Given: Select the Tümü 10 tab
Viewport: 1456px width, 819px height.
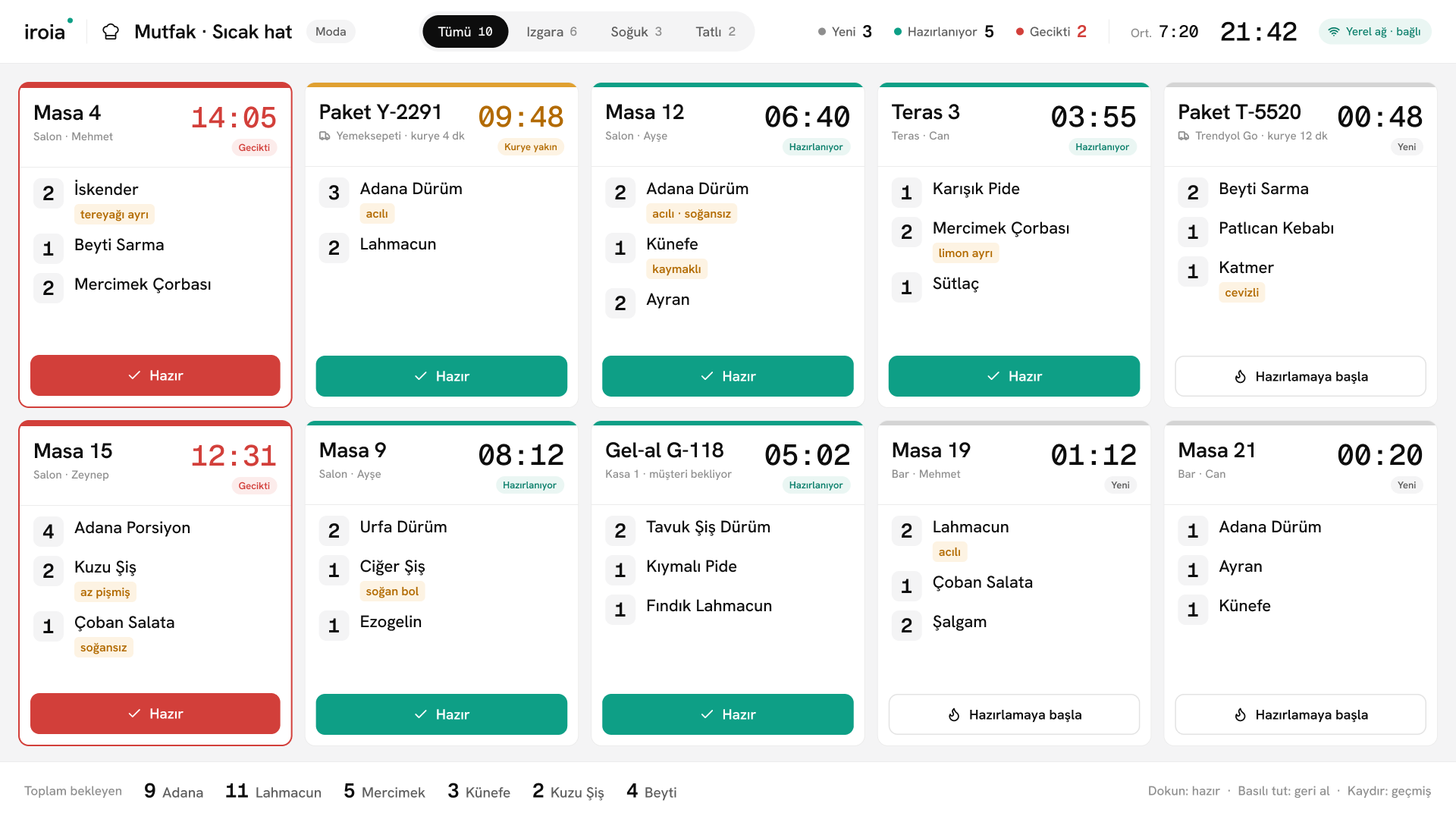Looking at the screenshot, I should 465,32.
